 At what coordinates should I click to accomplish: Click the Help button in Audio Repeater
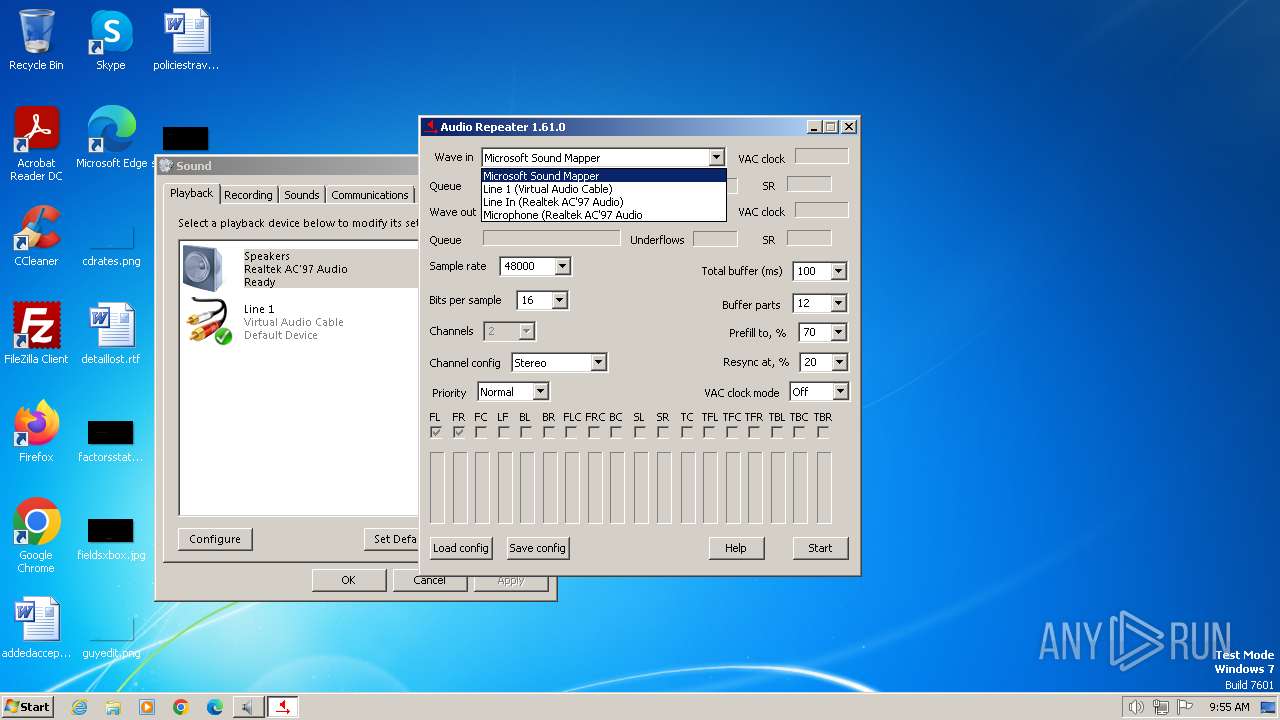(x=736, y=548)
